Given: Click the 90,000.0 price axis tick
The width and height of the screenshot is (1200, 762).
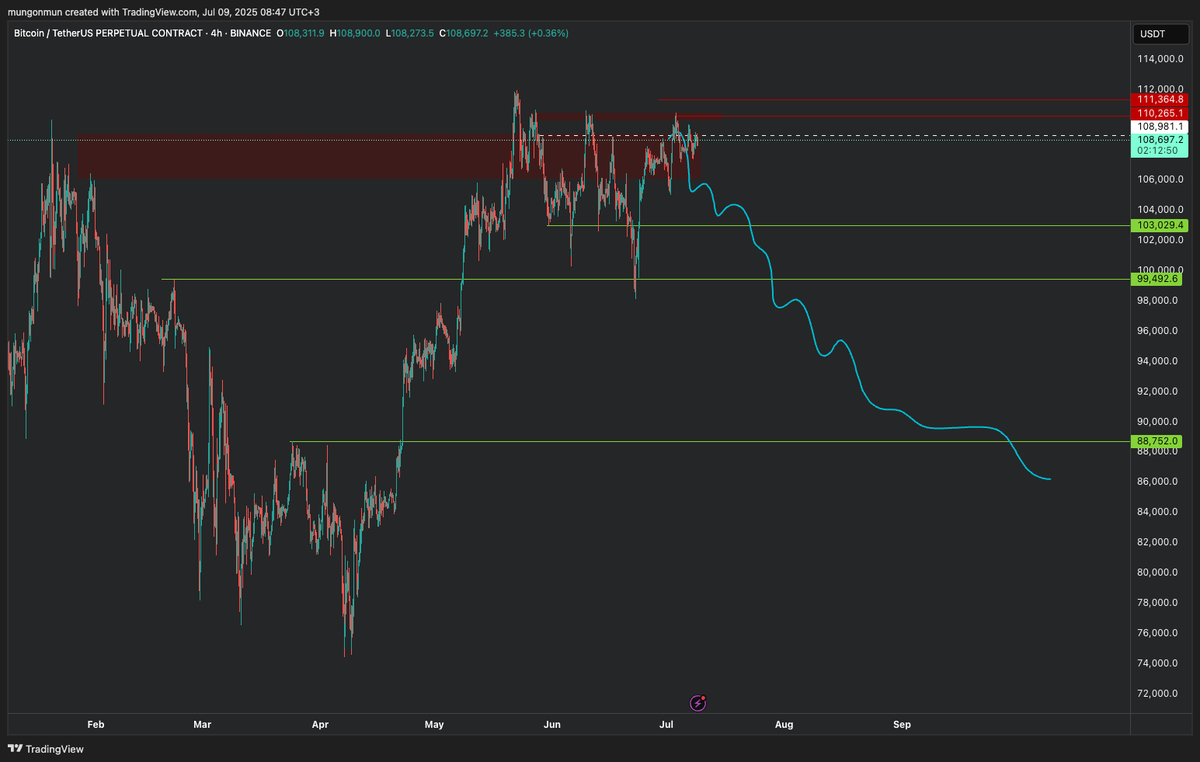Looking at the screenshot, I should [x=1159, y=421].
